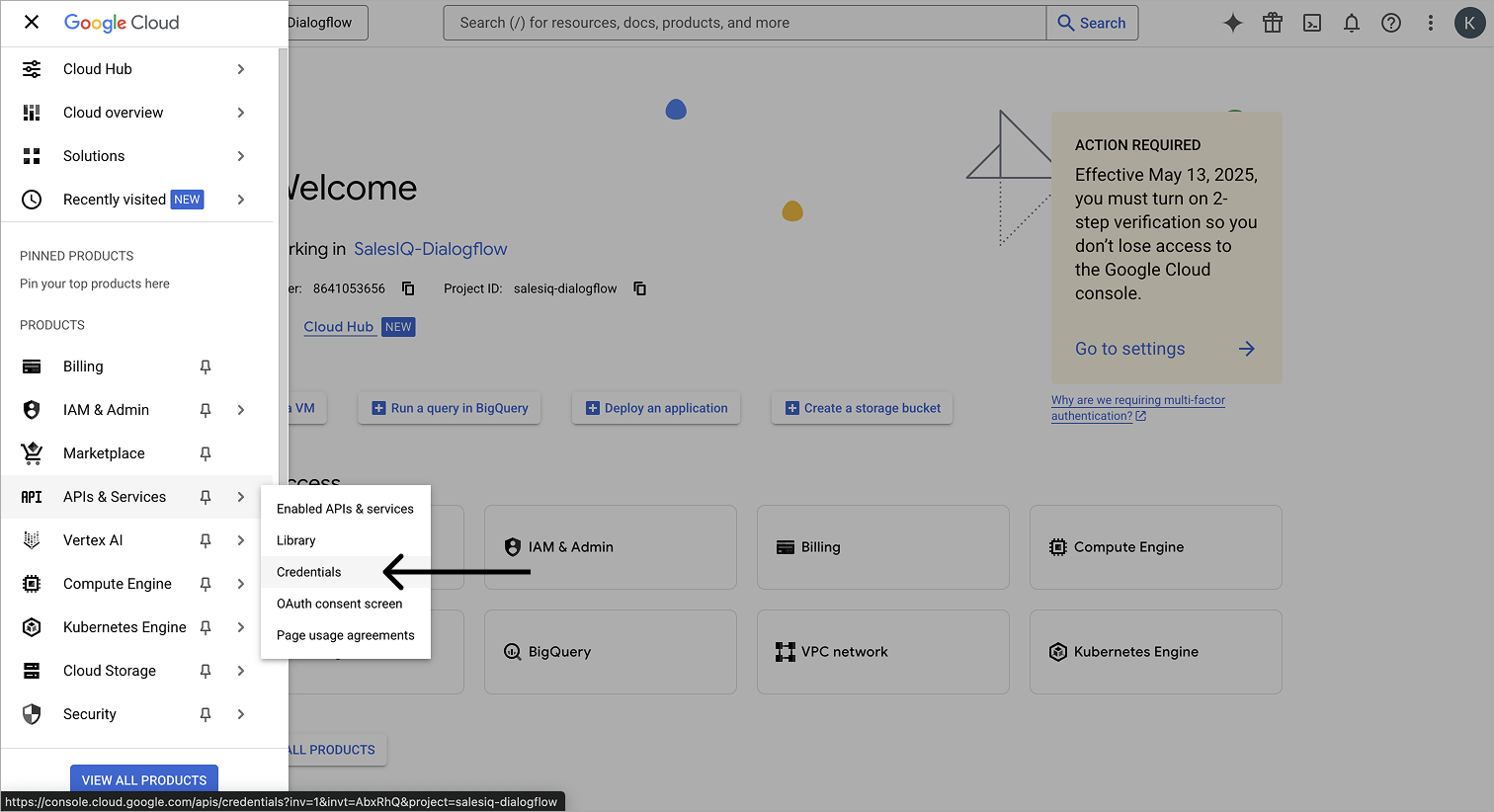Pin Security product

click(206, 714)
